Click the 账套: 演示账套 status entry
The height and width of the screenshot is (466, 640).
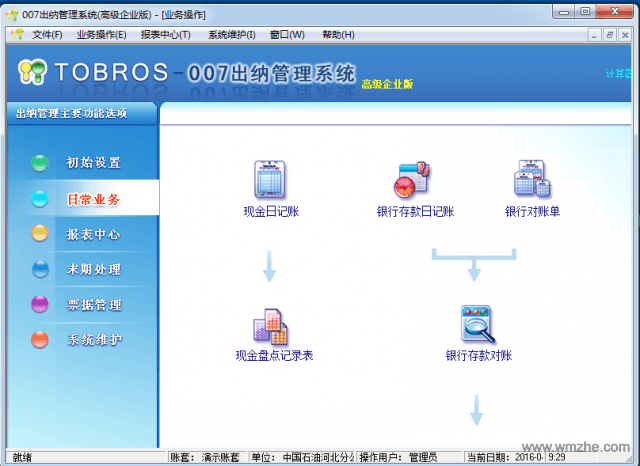pyautogui.click(x=205, y=457)
